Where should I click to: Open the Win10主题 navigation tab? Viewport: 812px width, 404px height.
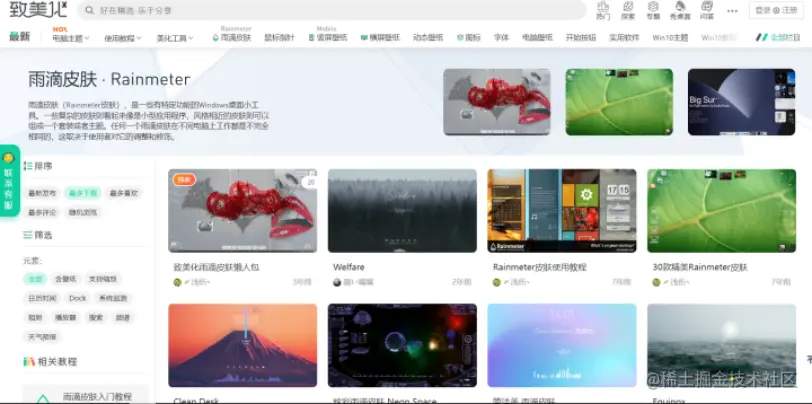pyautogui.click(x=670, y=37)
